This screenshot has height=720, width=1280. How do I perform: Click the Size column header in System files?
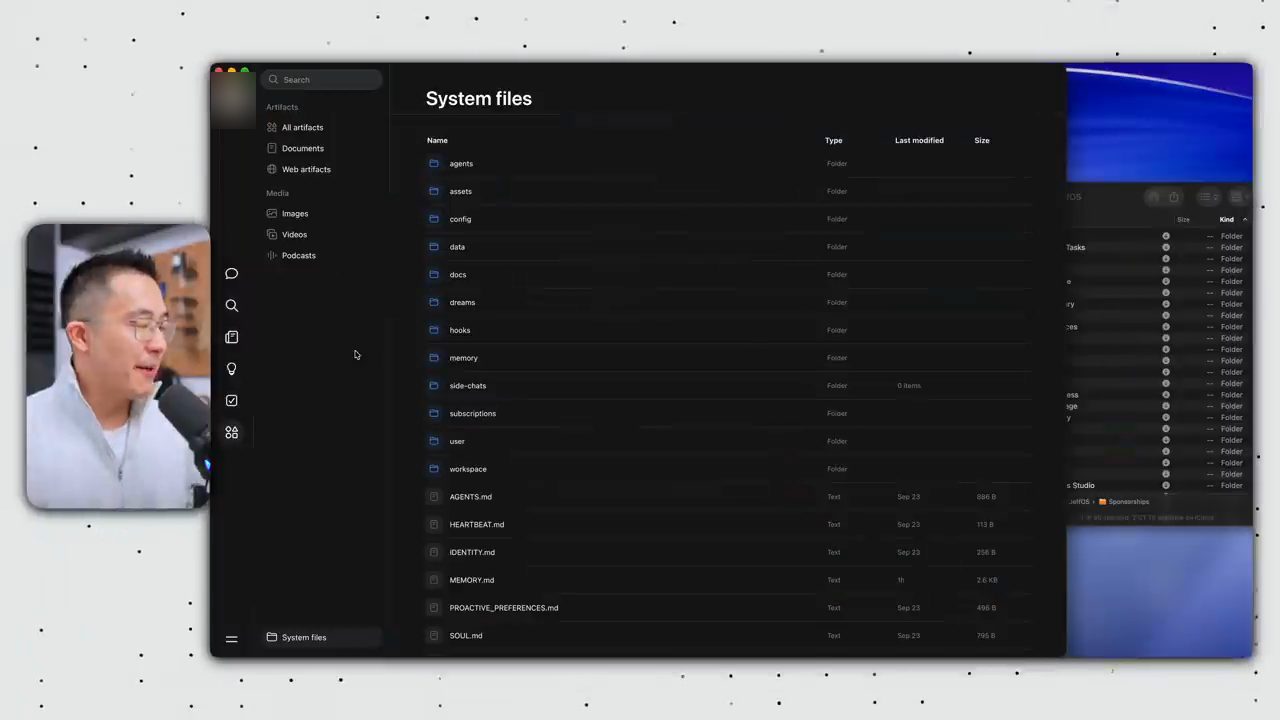982,140
